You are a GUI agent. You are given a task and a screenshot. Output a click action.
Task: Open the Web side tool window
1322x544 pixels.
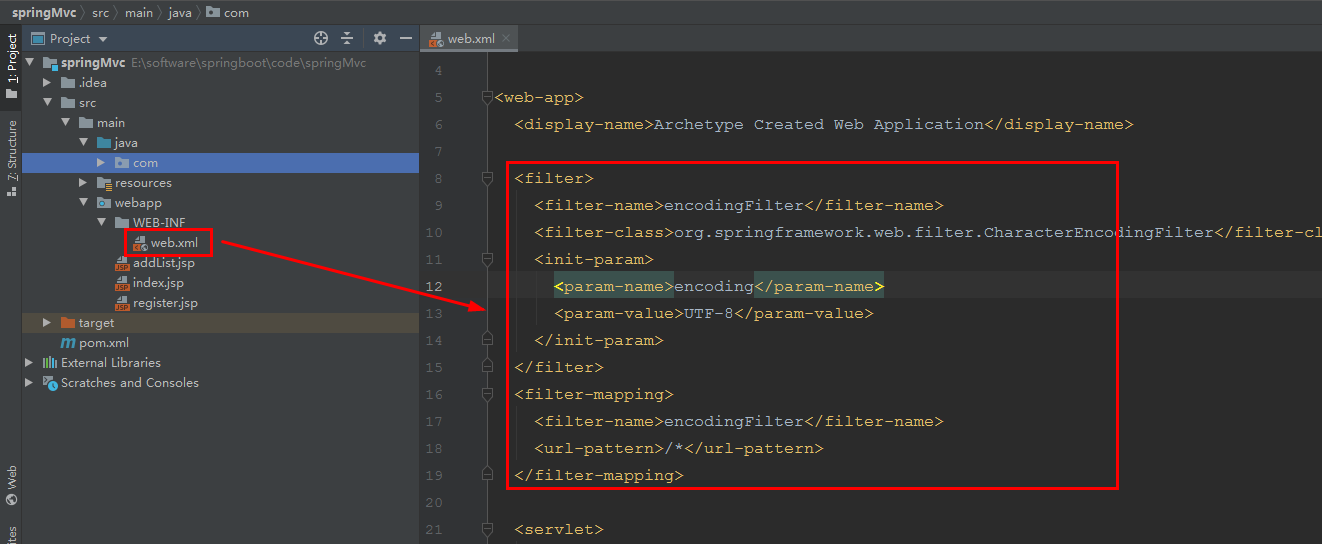coord(11,485)
